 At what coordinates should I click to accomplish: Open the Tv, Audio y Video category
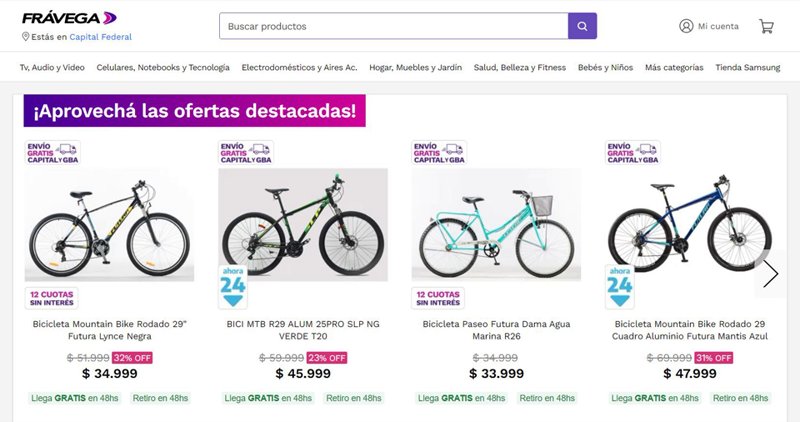[x=52, y=67]
